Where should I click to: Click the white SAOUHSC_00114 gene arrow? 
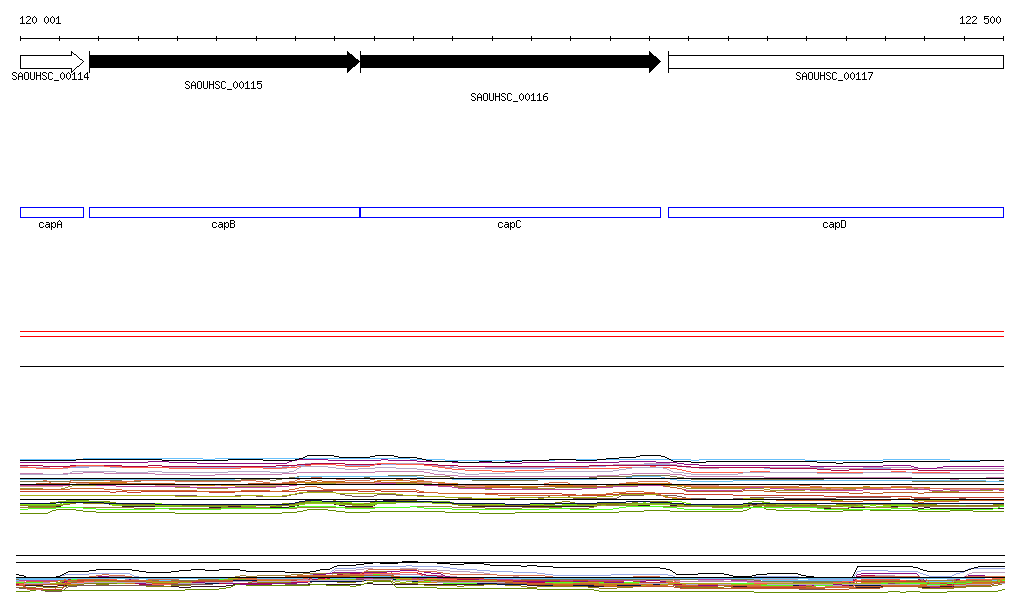[x=51, y=62]
